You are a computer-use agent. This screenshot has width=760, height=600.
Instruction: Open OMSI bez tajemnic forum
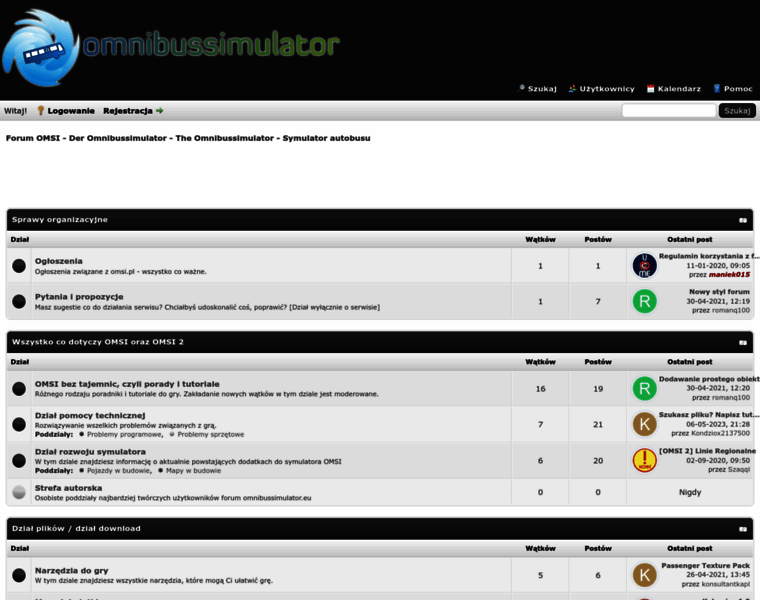click(127, 384)
